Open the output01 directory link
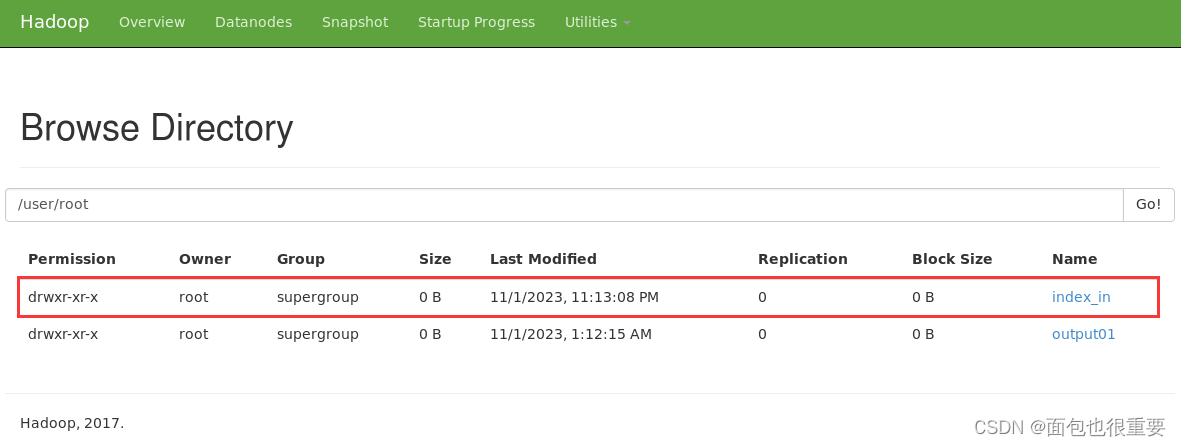 point(1083,334)
